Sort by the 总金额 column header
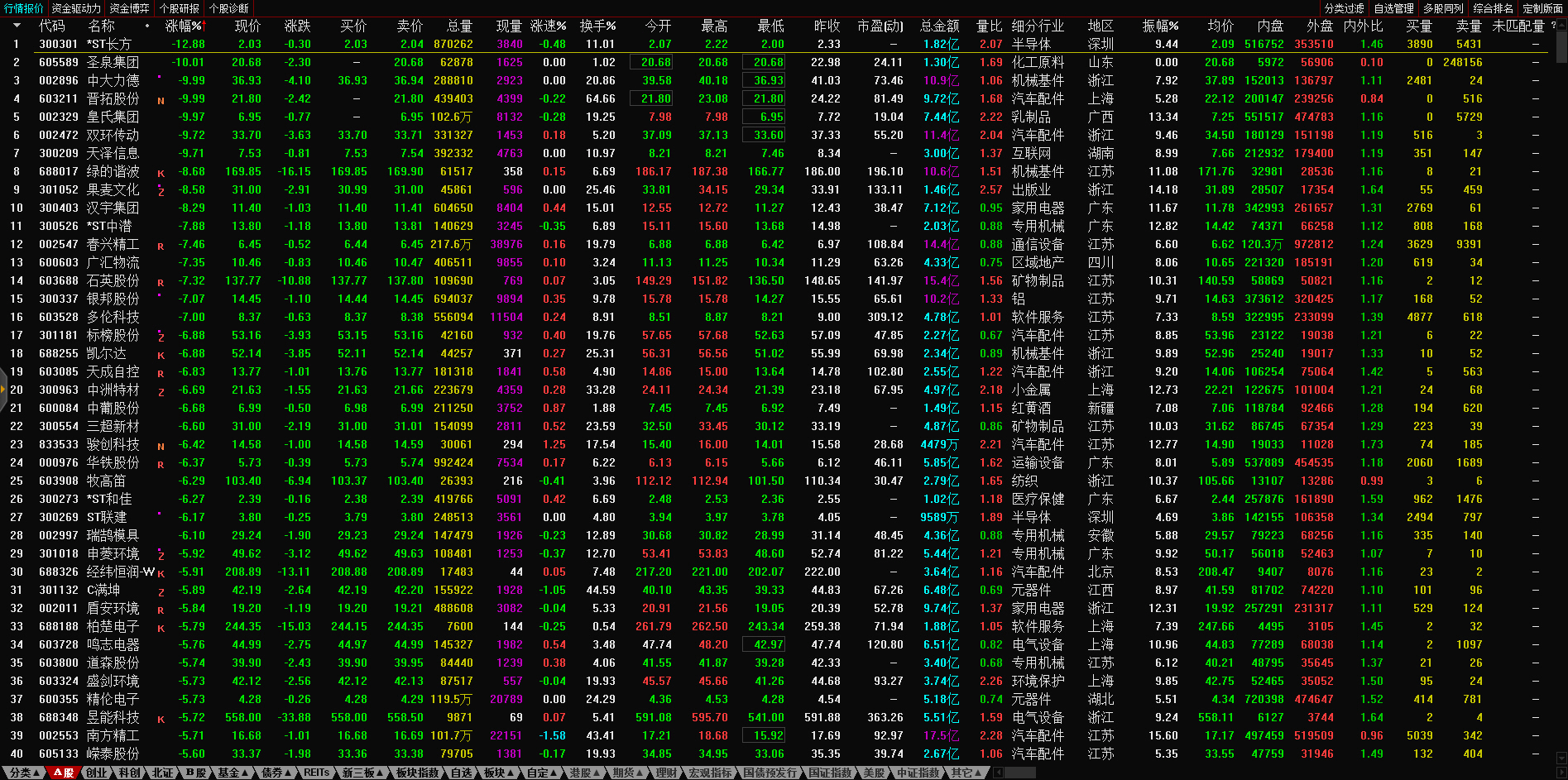The height and width of the screenshot is (780, 1568). (x=939, y=26)
